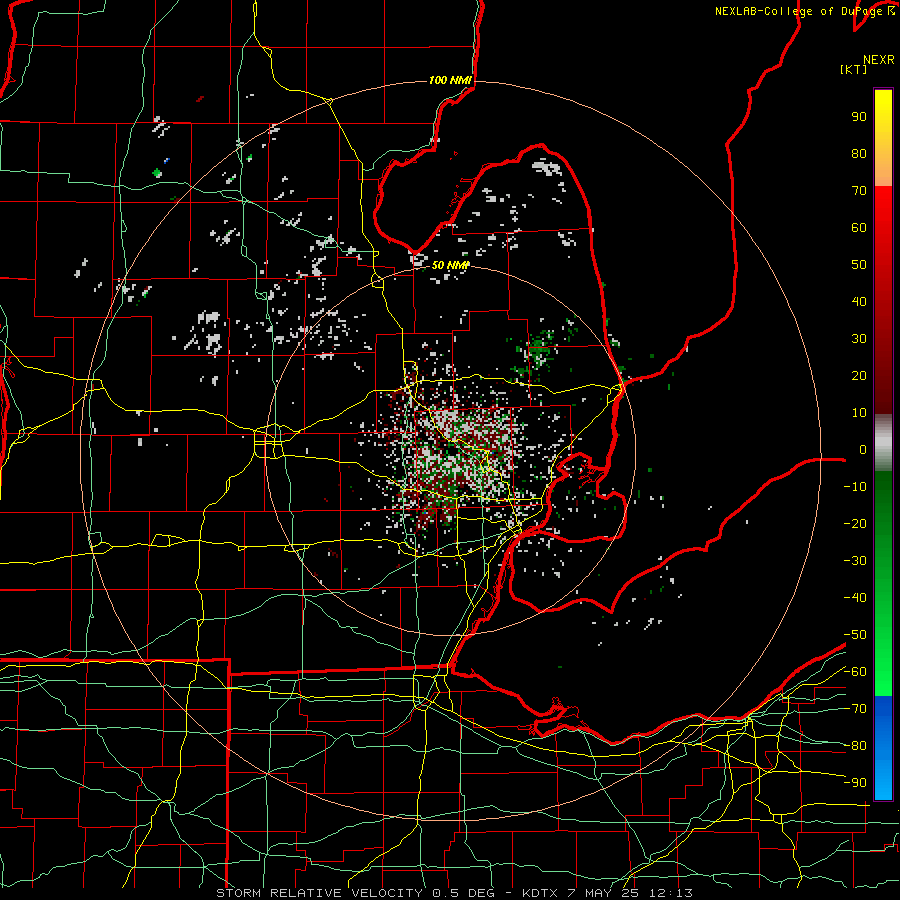Screen dimensions: 900x900
Task: Click the dark red band near 20 knots
Action: [x=883, y=376]
